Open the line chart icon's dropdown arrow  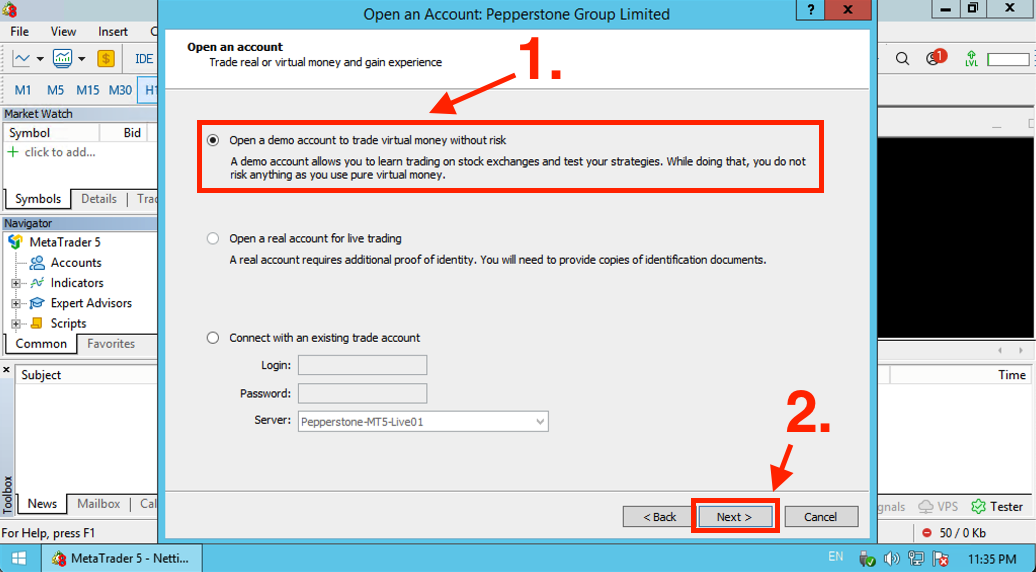pos(40,59)
